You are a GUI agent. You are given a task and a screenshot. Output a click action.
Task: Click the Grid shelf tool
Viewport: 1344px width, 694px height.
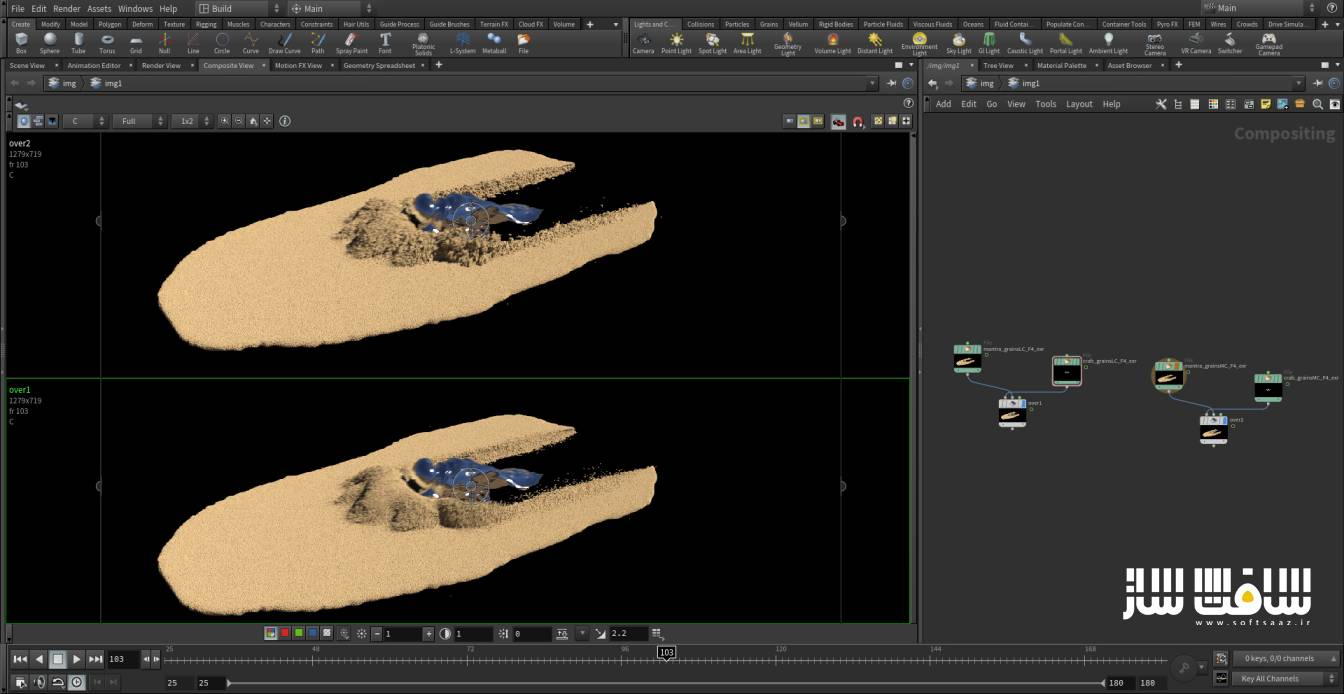[x=135, y=43]
